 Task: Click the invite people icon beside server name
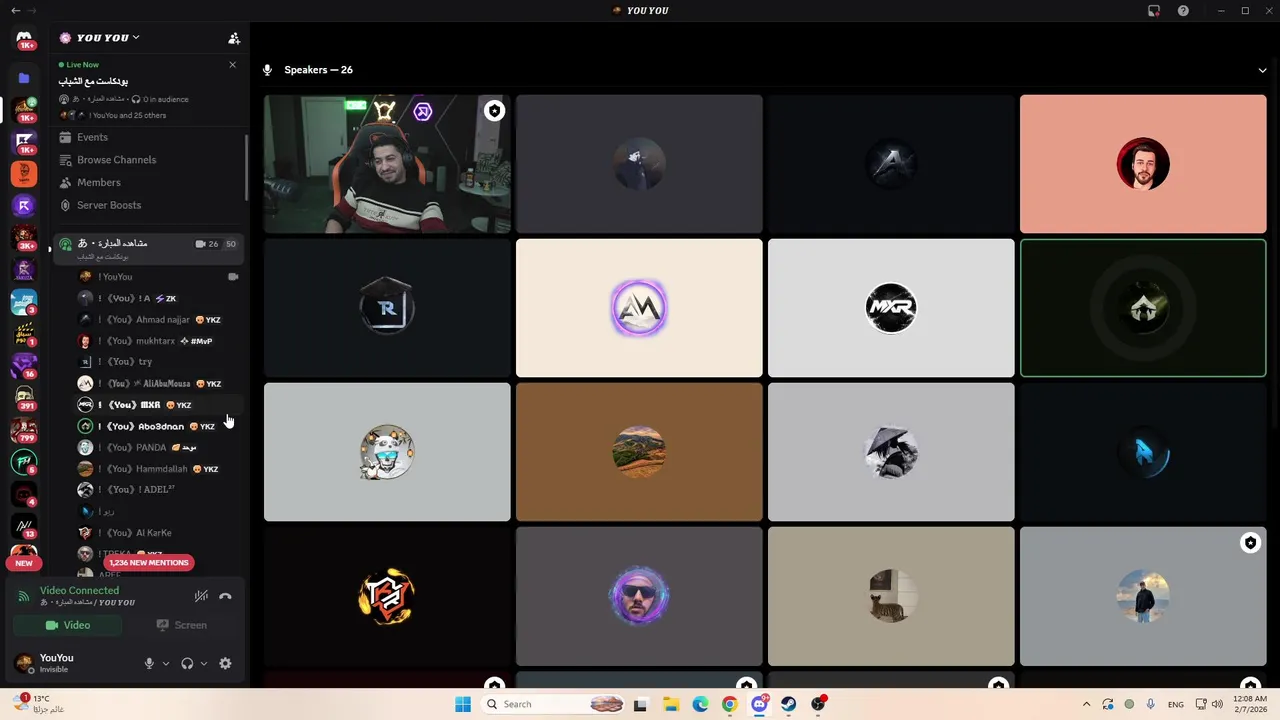(x=234, y=38)
